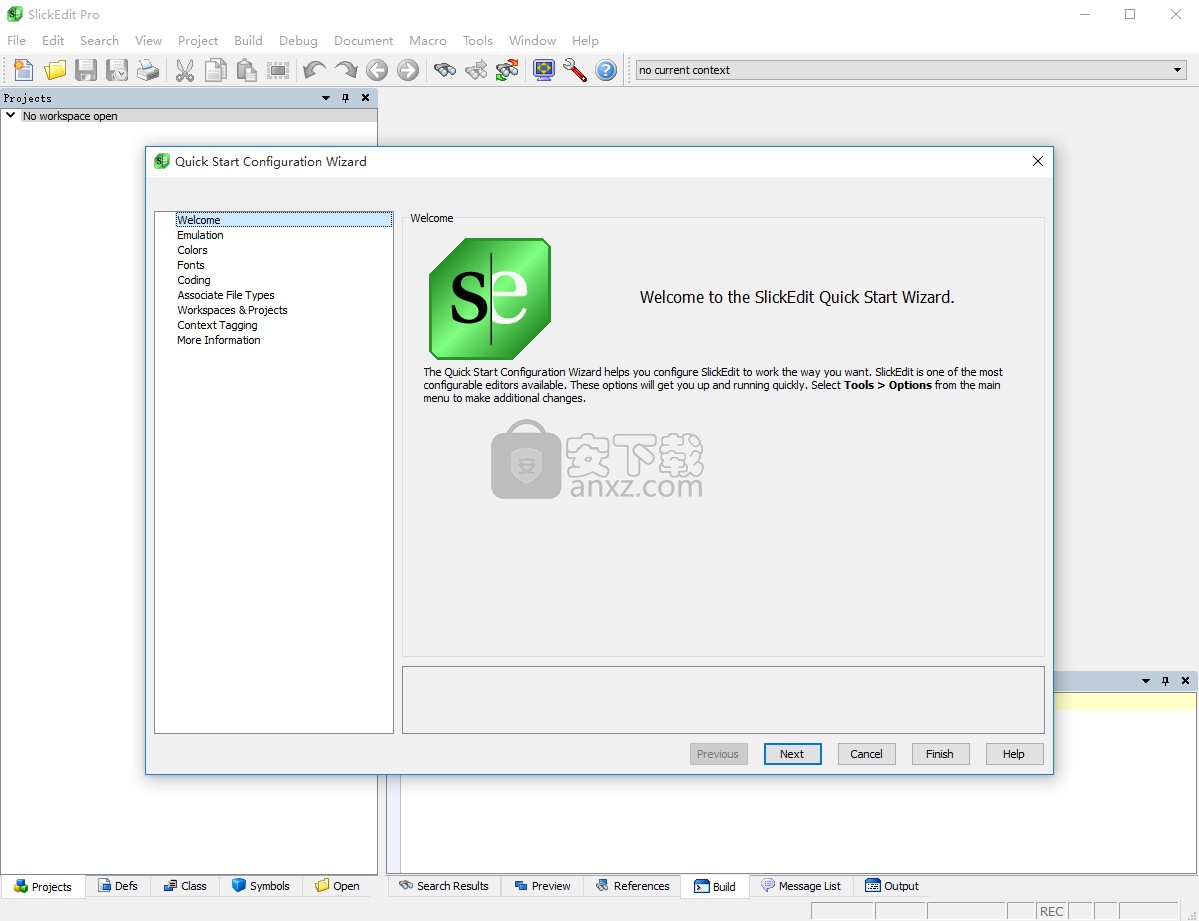The image size is (1199, 921).
Task: Click the Save floppy disk icon
Action: 86,70
